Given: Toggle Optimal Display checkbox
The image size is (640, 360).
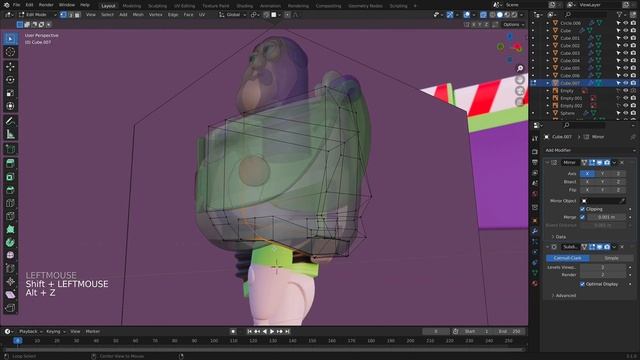Looking at the screenshot, I should [x=582, y=284].
